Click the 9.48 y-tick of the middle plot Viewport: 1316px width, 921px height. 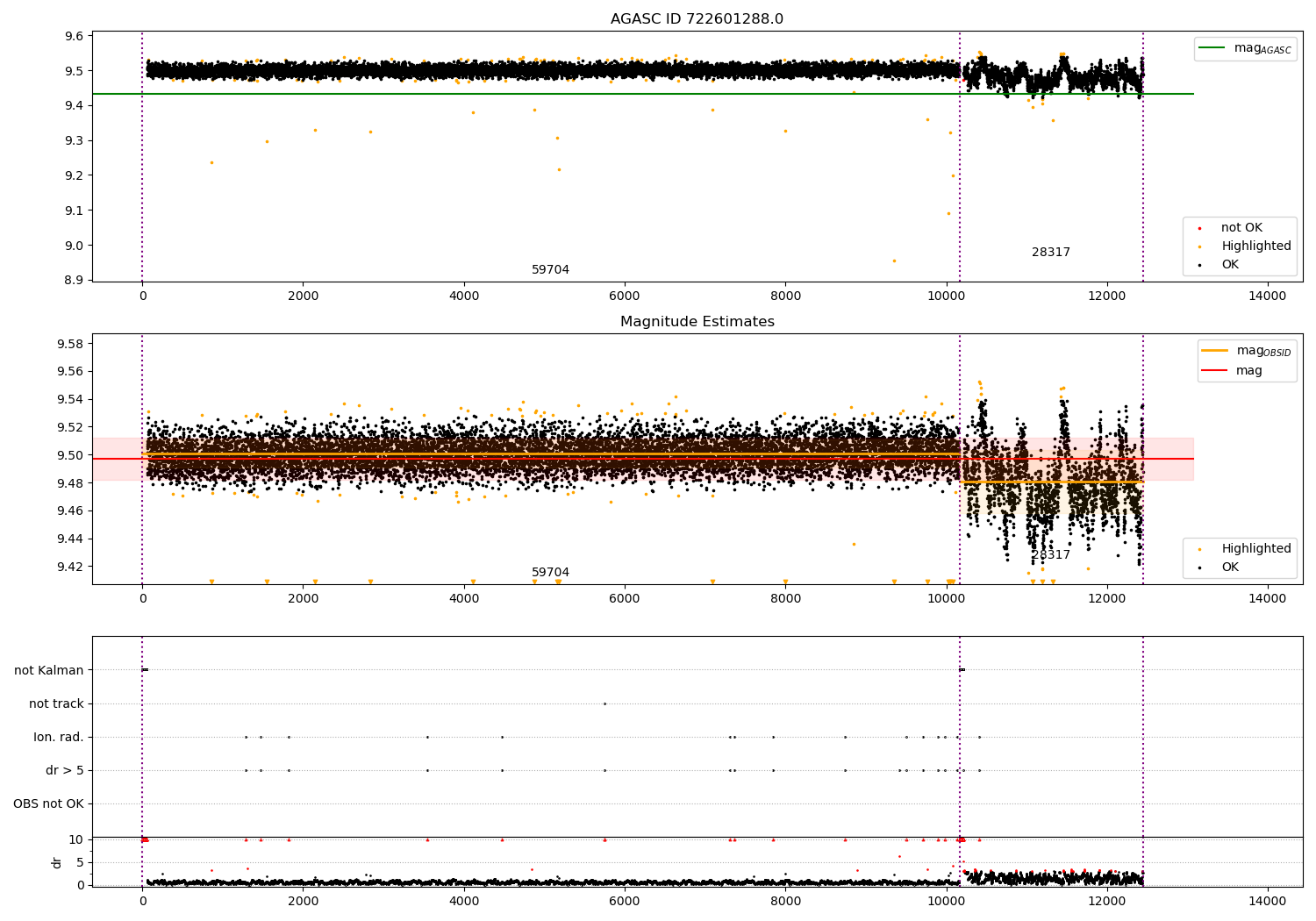pos(71,483)
